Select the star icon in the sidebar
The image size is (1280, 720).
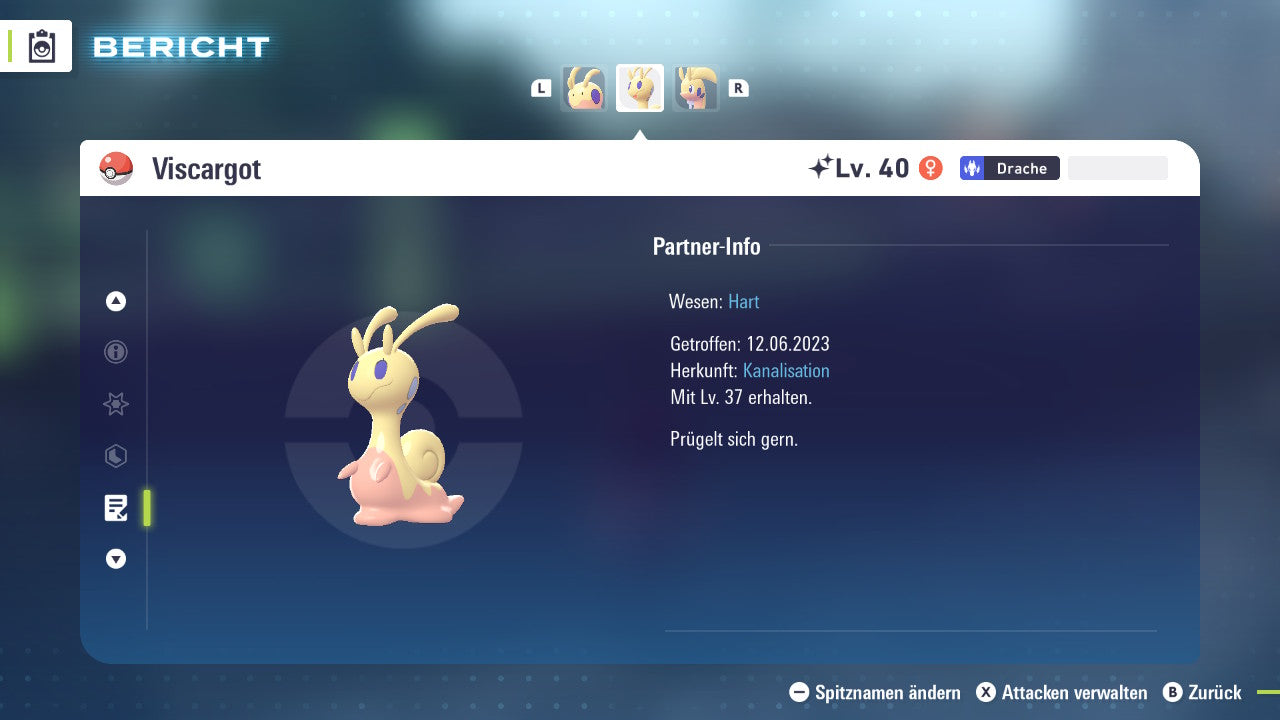click(115, 404)
